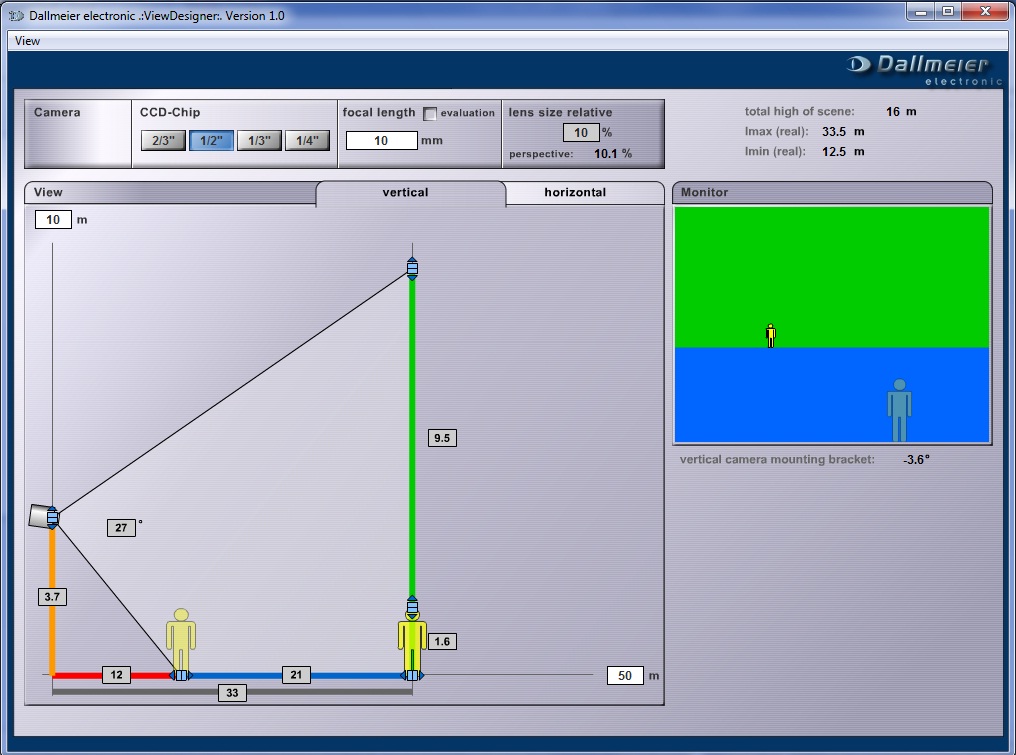The width and height of the screenshot is (1016, 755).
Task: Select the 2/3" CCD-Chip button
Action: tap(163, 141)
